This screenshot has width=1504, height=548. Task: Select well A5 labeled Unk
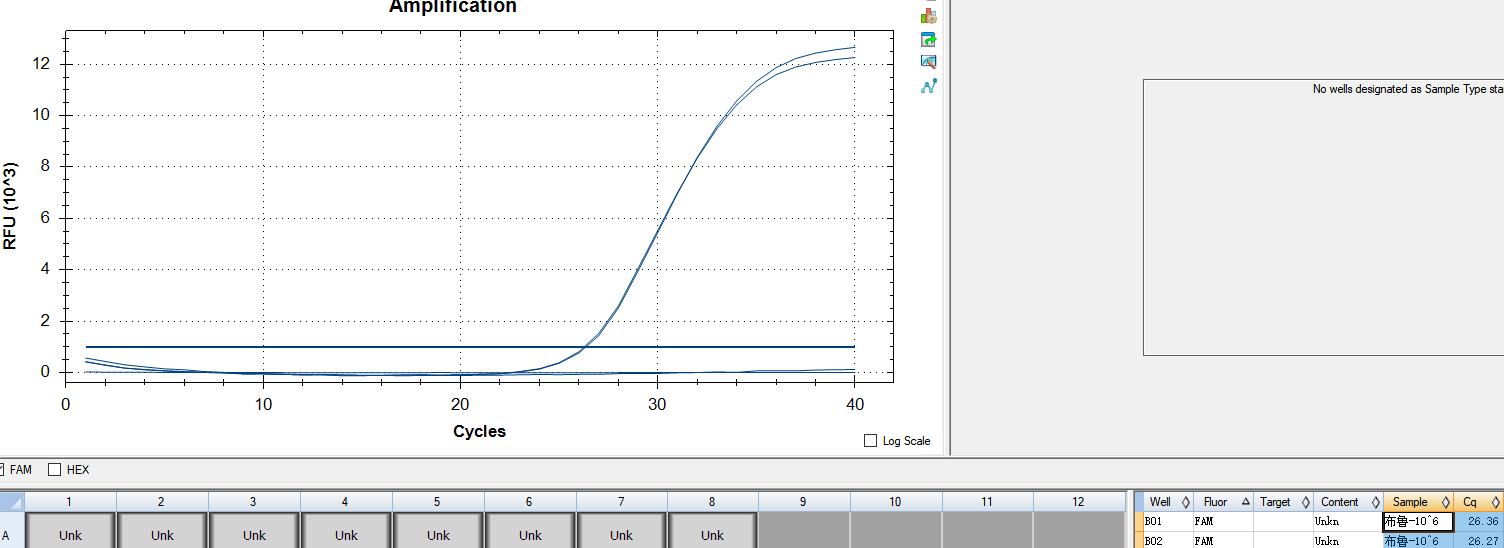[x=438, y=530]
